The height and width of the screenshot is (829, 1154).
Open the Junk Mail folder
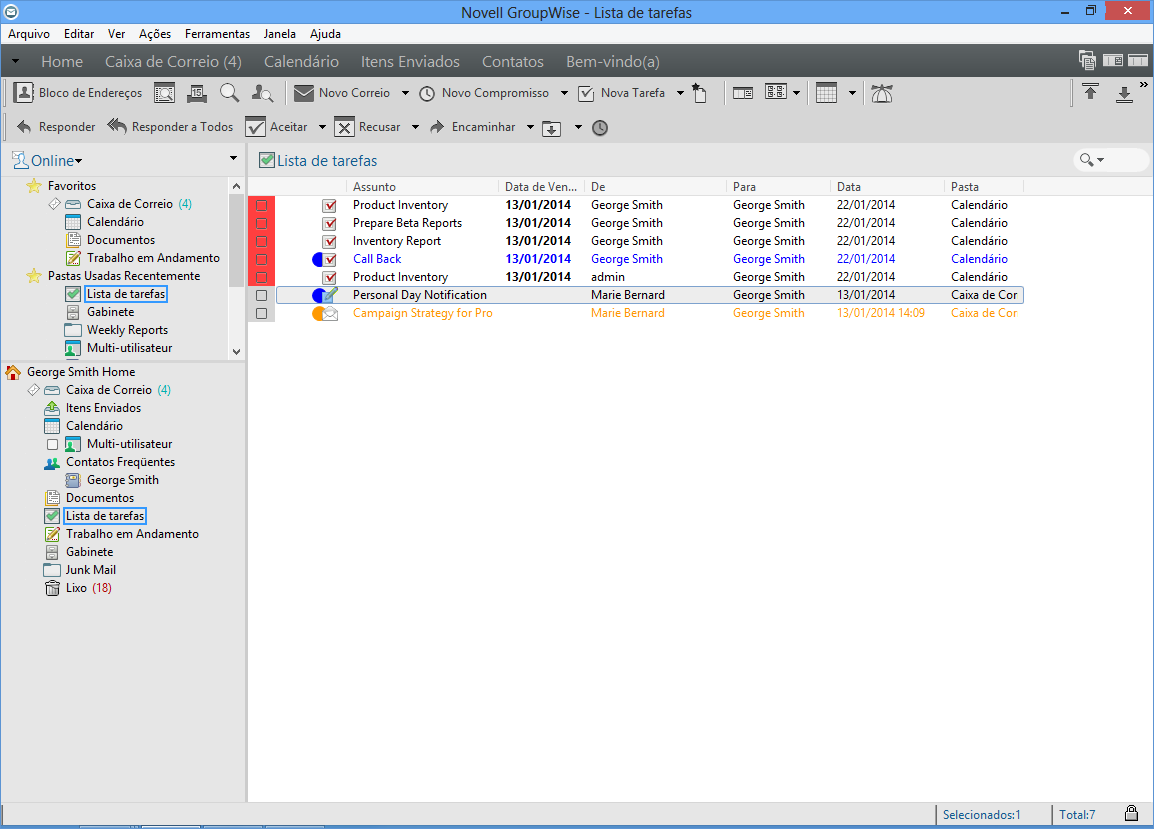click(x=90, y=570)
